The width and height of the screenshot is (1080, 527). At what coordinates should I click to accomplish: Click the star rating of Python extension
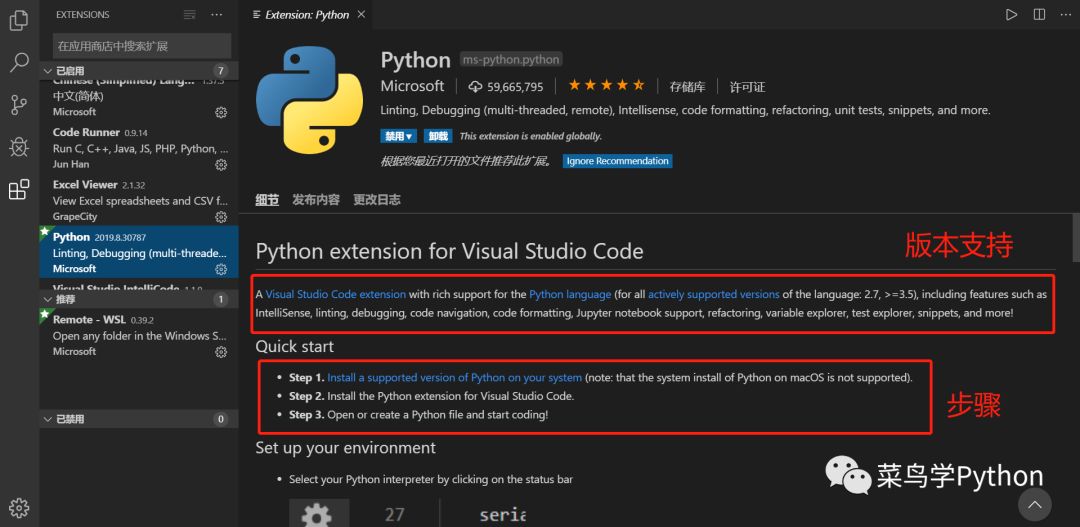[x=606, y=85]
